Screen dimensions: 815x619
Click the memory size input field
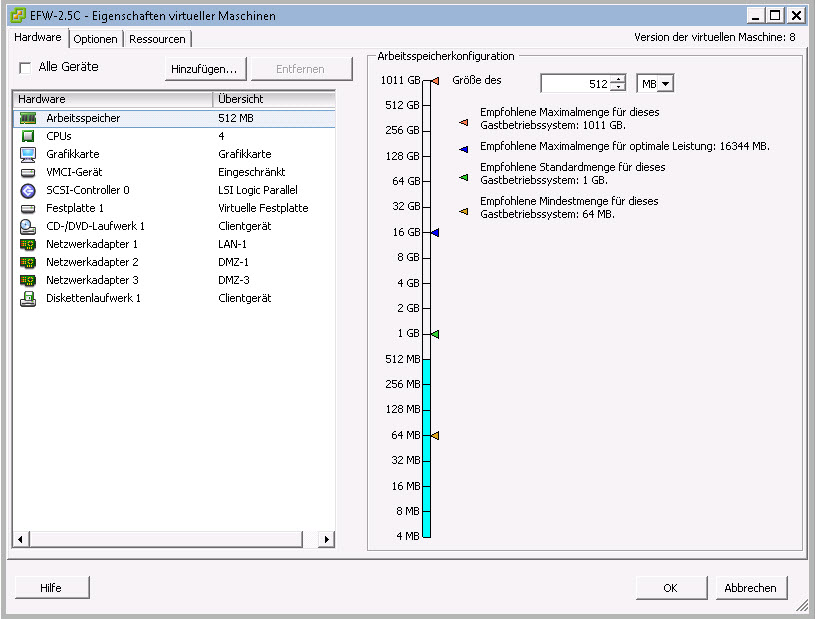coord(576,84)
